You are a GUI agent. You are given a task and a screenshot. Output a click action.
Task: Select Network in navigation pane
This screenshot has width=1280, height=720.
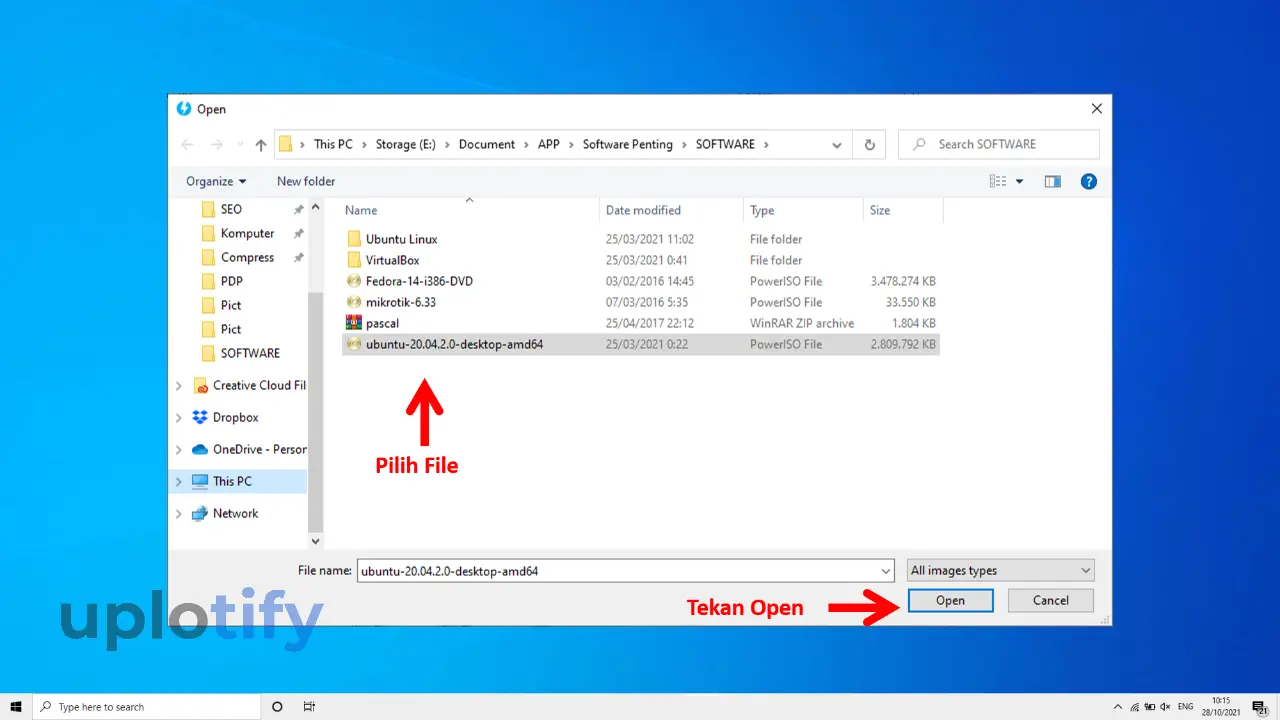(235, 513)
